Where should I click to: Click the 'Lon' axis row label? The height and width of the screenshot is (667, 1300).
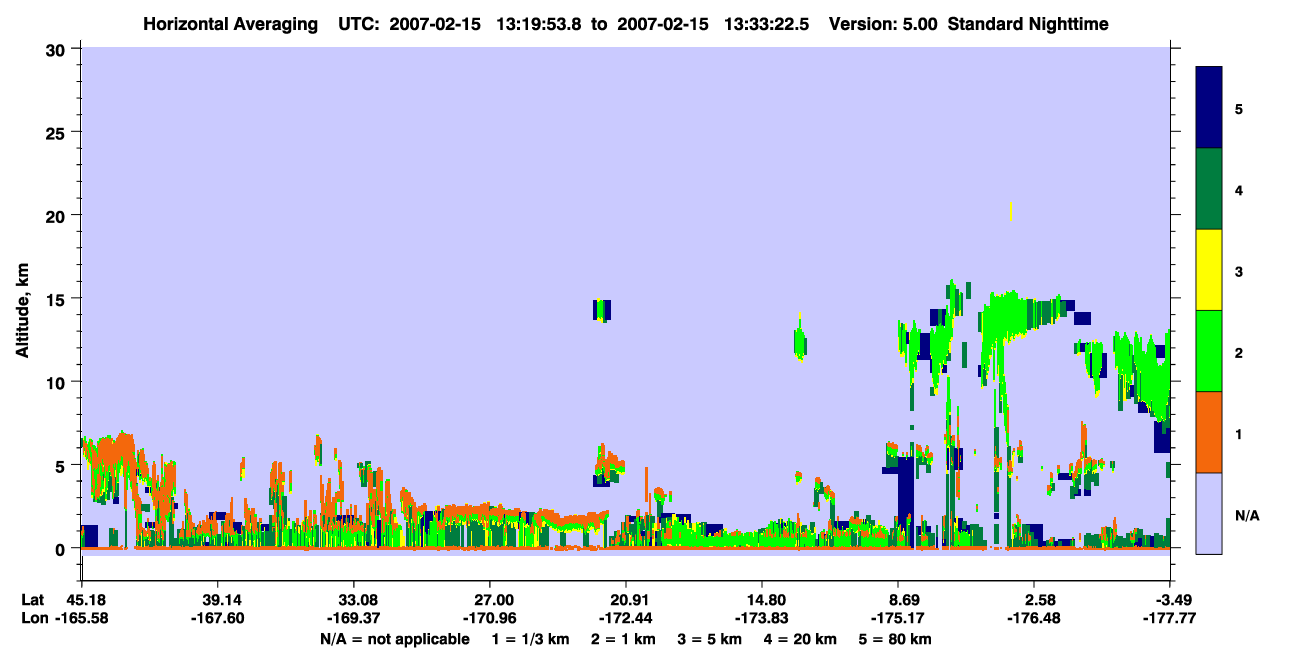tap(33, 618)
